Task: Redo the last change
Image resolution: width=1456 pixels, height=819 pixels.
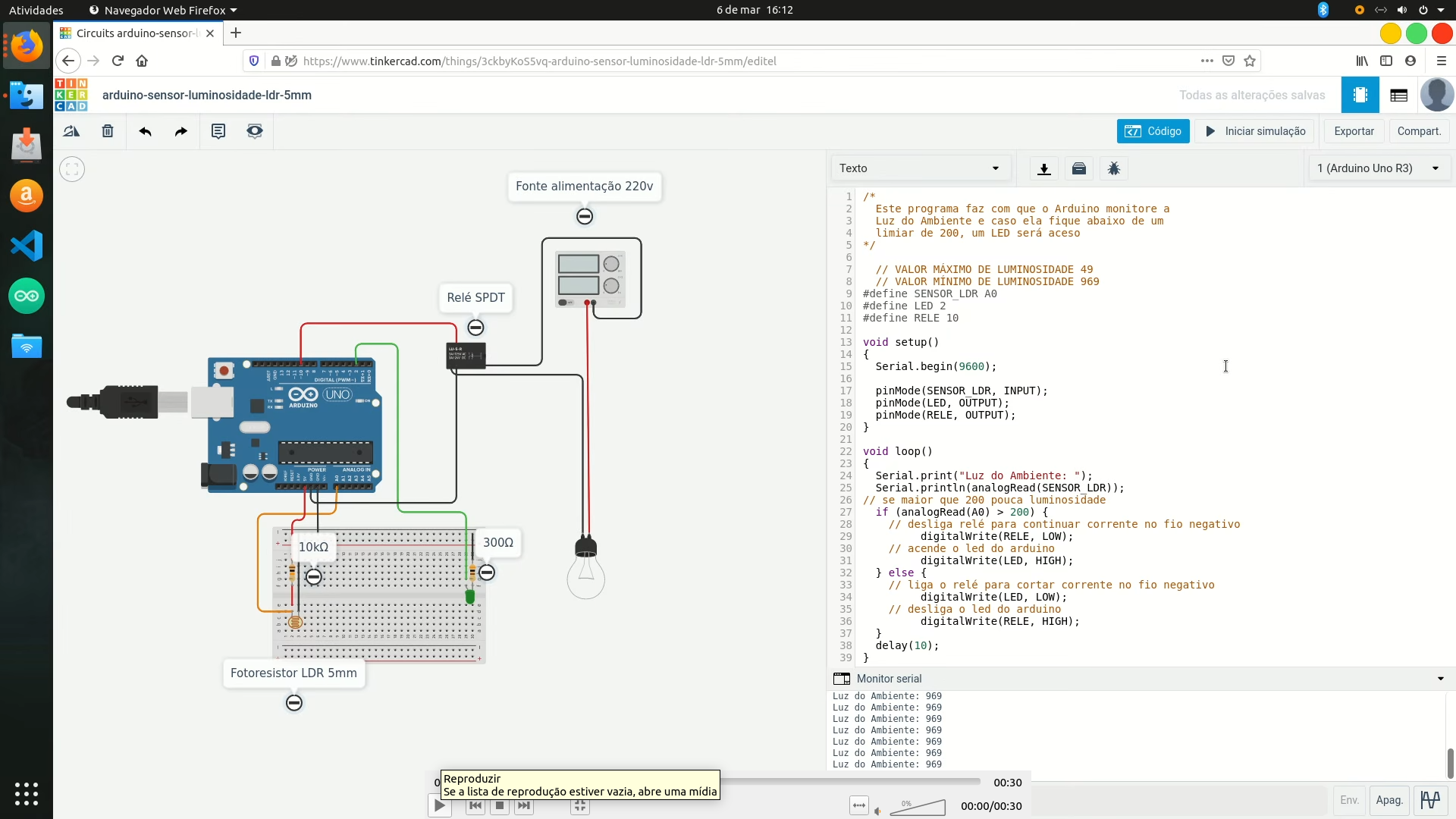Action: coord(180,130)
